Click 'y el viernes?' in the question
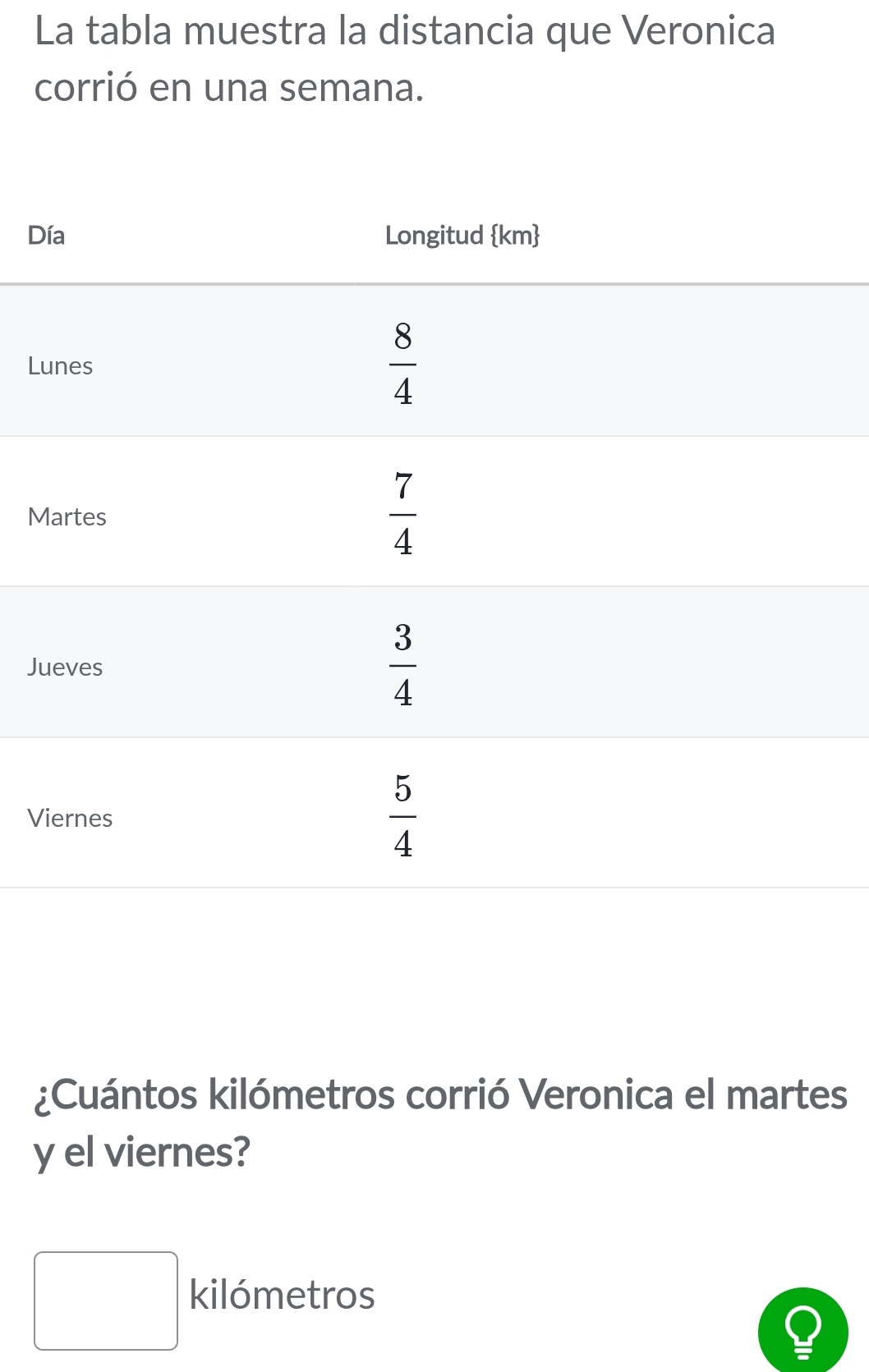The image size is (869, 1372). point(141,1152)
